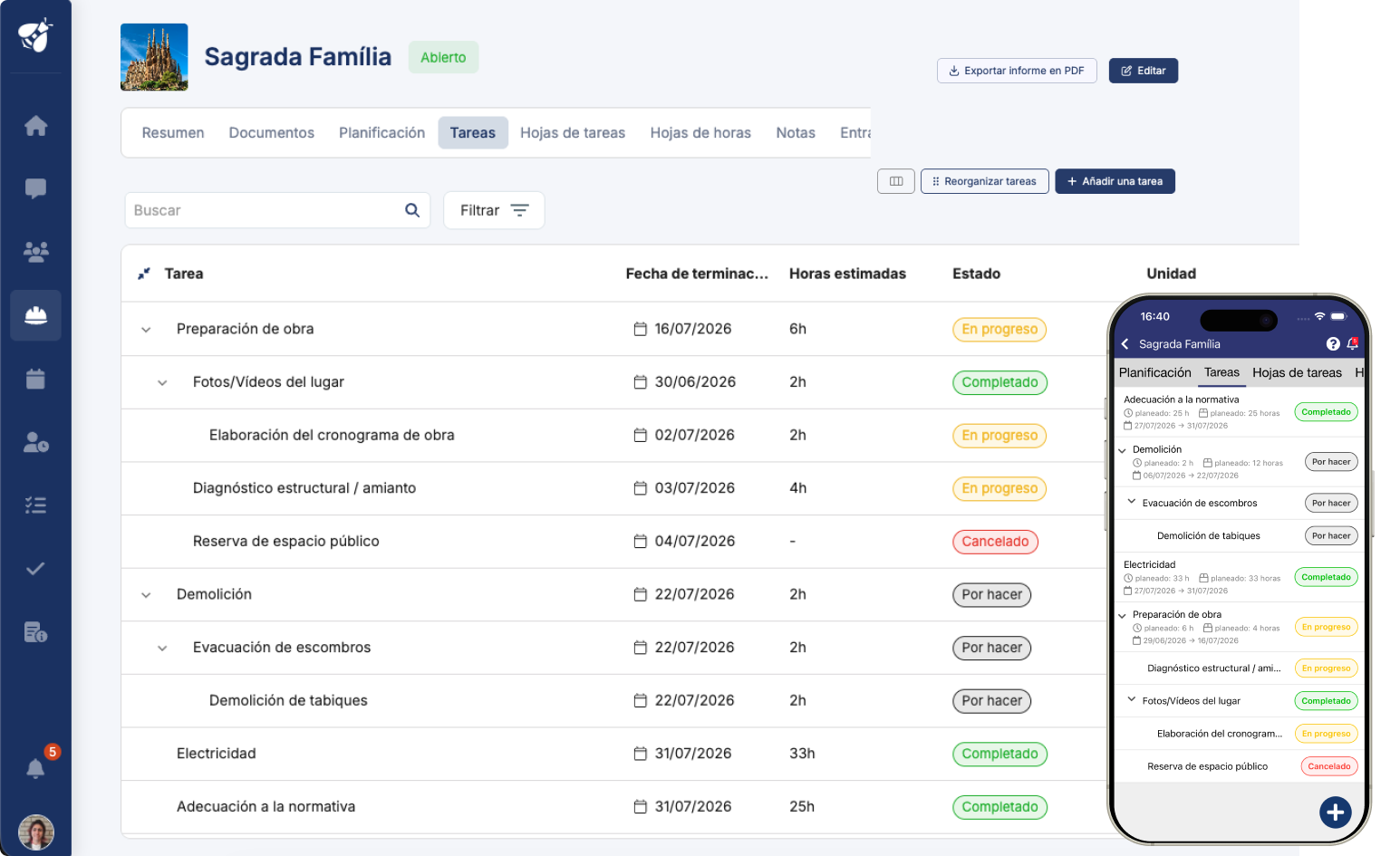Tap Electricidad task in phone list
The height and width of the screenshot is (856, 1400).
(1149, 564)
